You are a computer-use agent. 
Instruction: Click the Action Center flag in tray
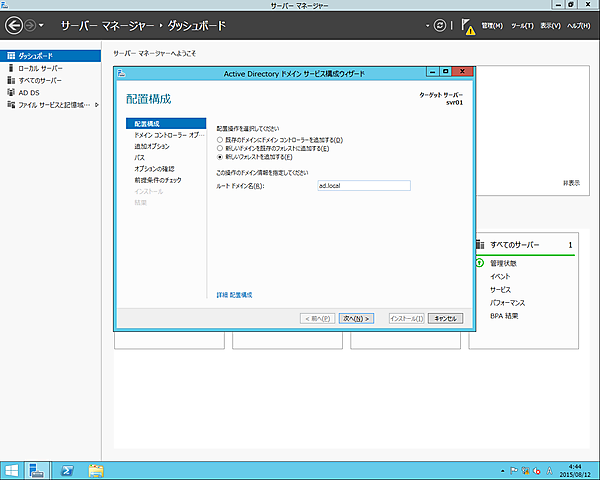point(514,471)
